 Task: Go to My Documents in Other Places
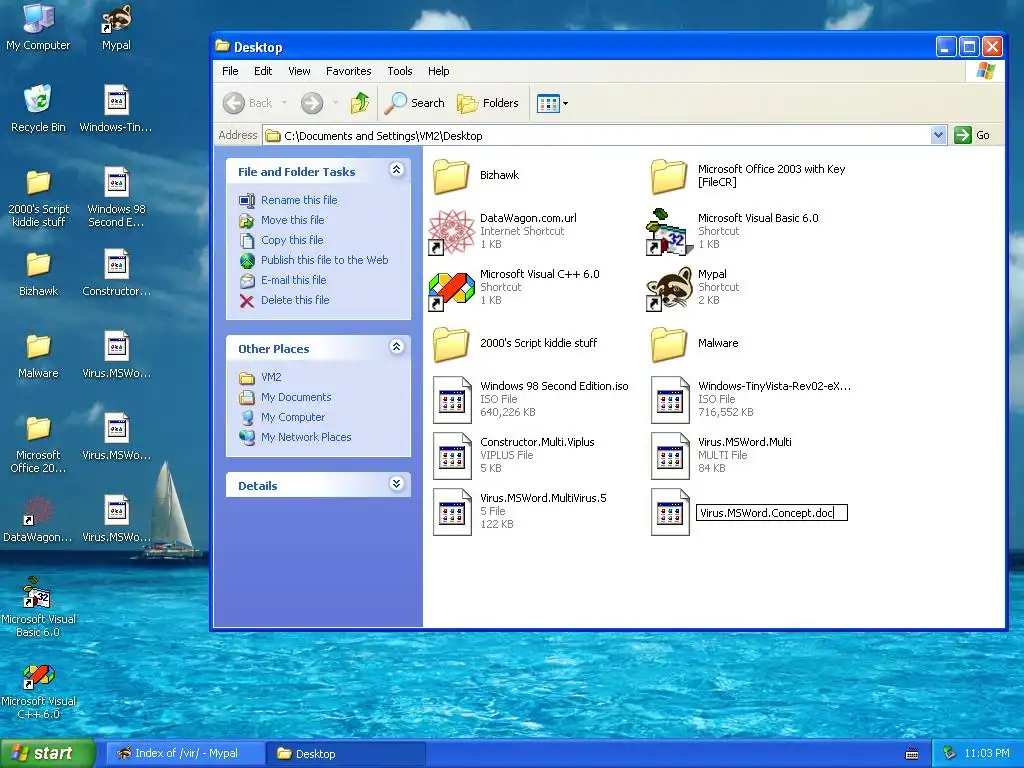(296, 397)
